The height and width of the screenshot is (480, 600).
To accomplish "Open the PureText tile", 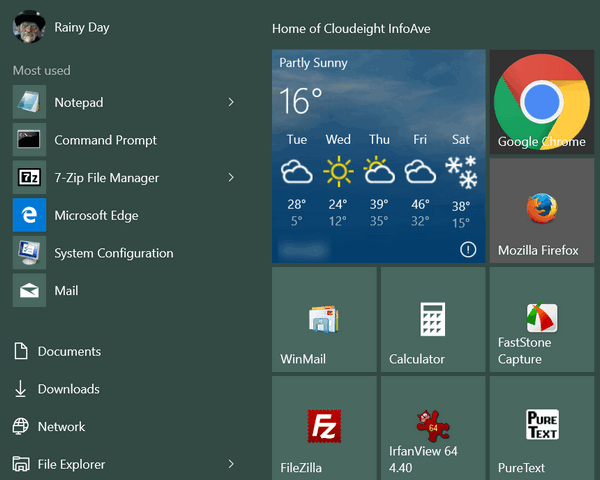I will [x=542, y=428].
